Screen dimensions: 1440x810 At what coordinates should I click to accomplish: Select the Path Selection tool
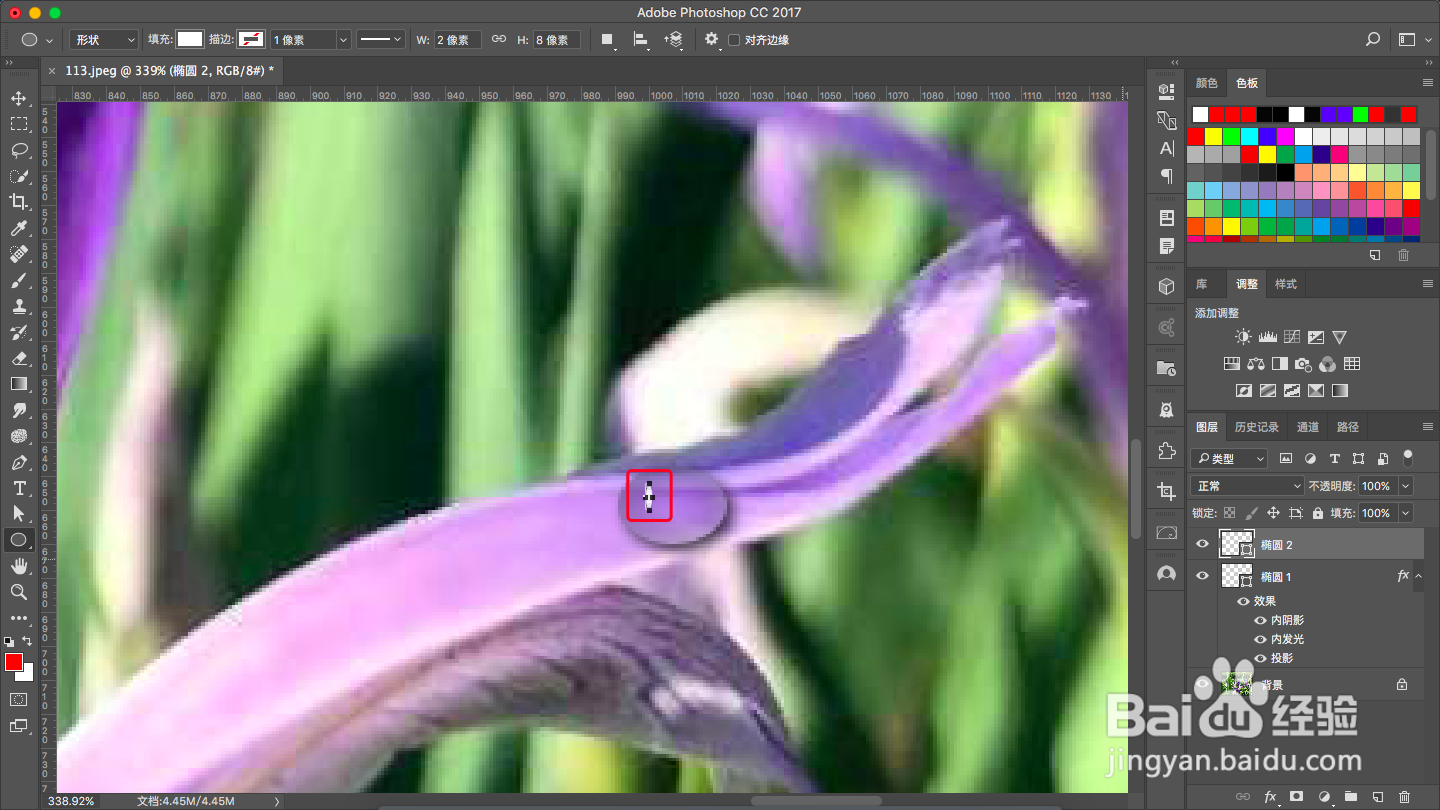19,514
